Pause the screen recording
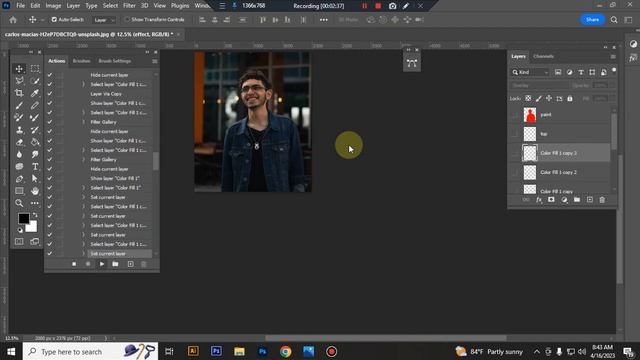 [x=364, y=6]
